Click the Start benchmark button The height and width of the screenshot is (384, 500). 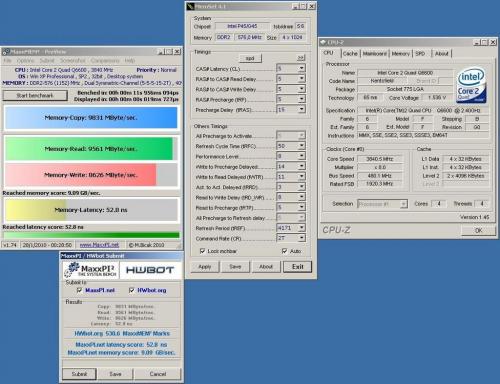(35, 96)
